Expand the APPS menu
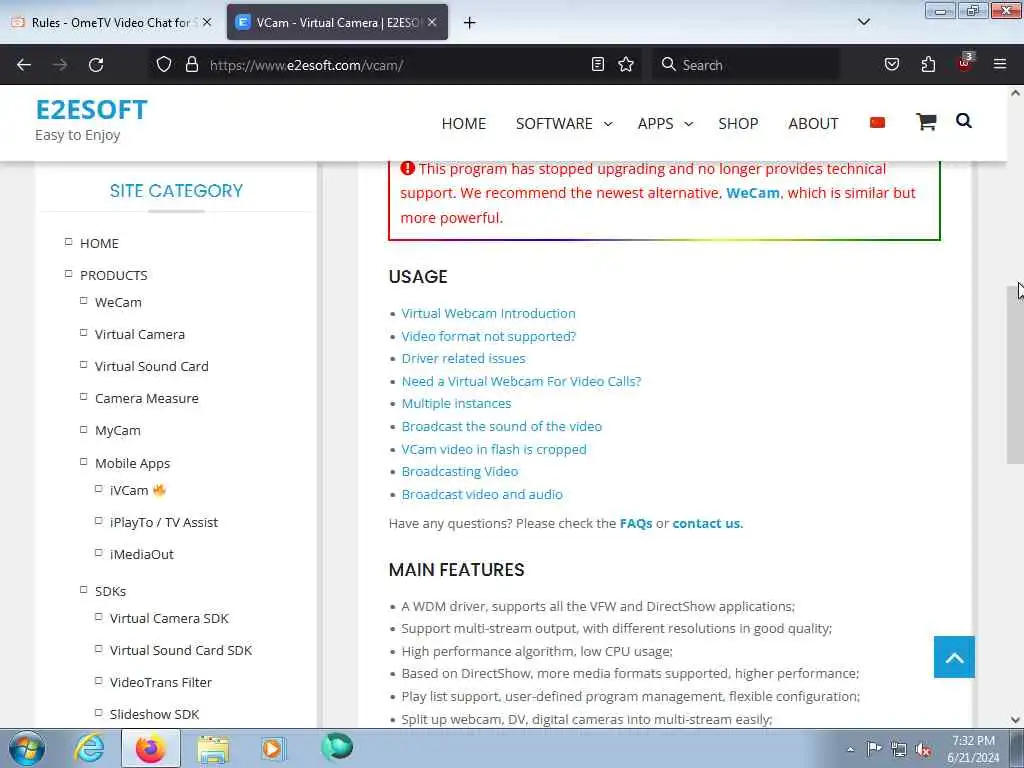This screenshot has height=768, width=1024. click(665, 123)
